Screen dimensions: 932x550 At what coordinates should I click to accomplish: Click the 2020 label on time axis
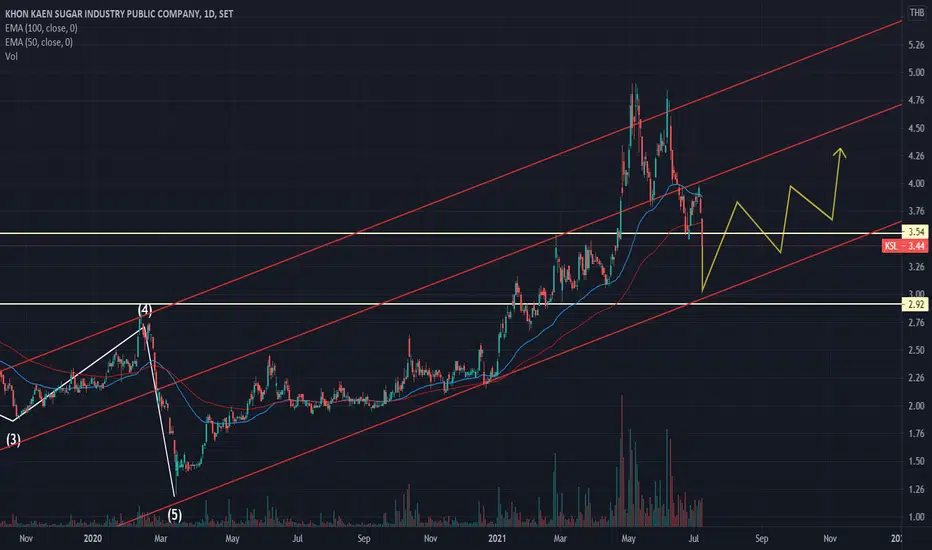tap(93, 539)
